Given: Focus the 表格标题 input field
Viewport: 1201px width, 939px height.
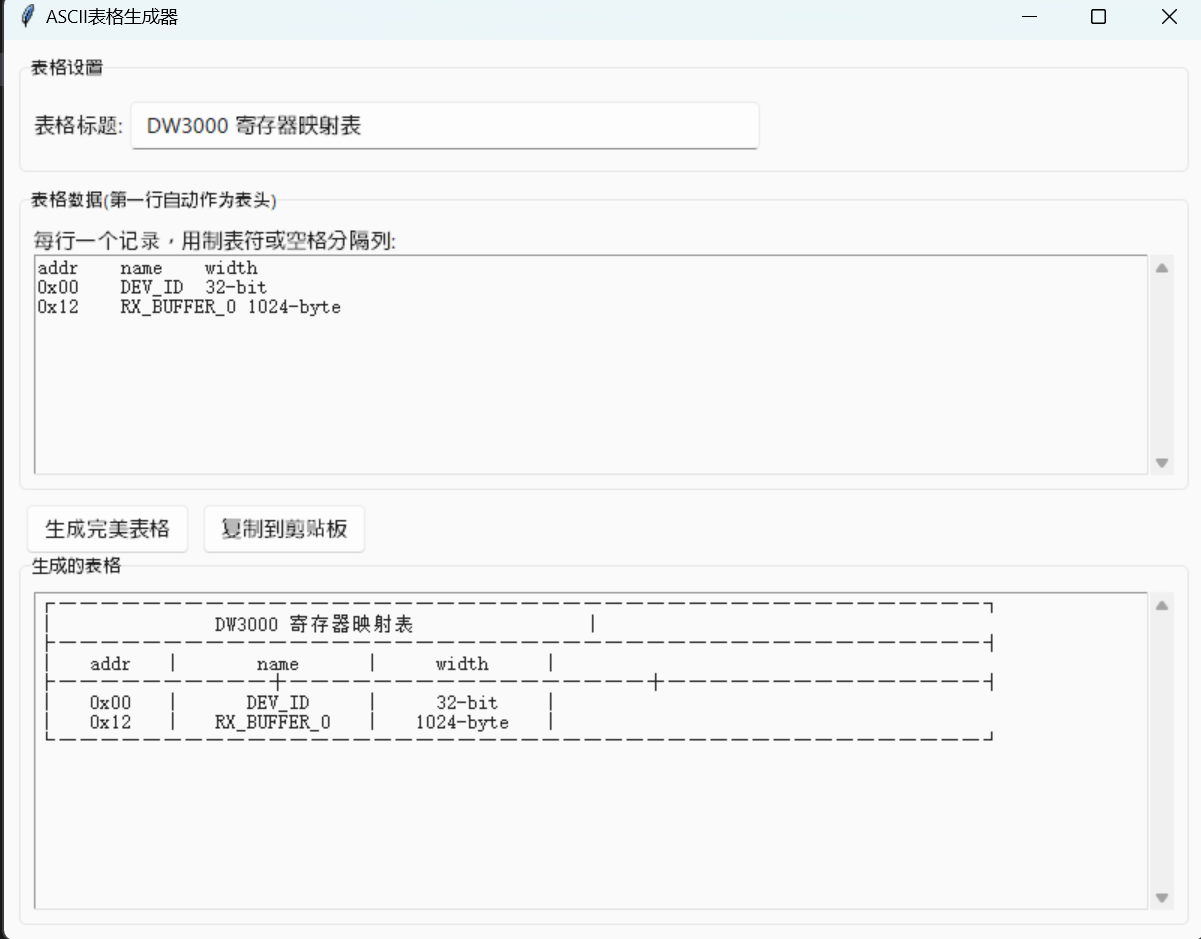Looking at the screenshot, I should tap(444, 126).
